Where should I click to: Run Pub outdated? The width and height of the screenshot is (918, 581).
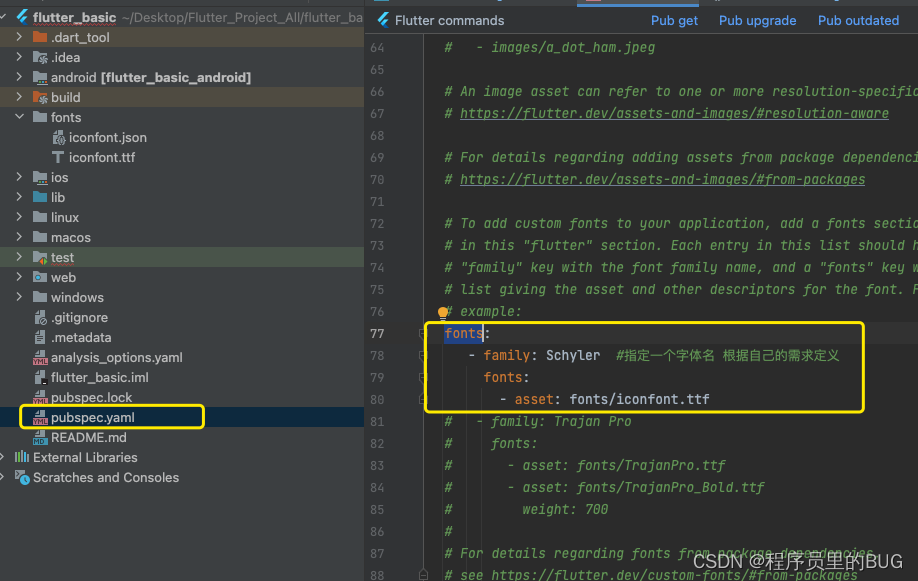pyautogui.click(x=858, y=20)
